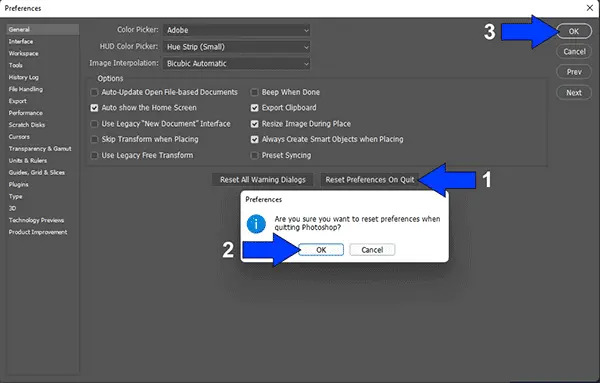Open the Color Picker dropdown
600x383 pixels.
point(236,30)
